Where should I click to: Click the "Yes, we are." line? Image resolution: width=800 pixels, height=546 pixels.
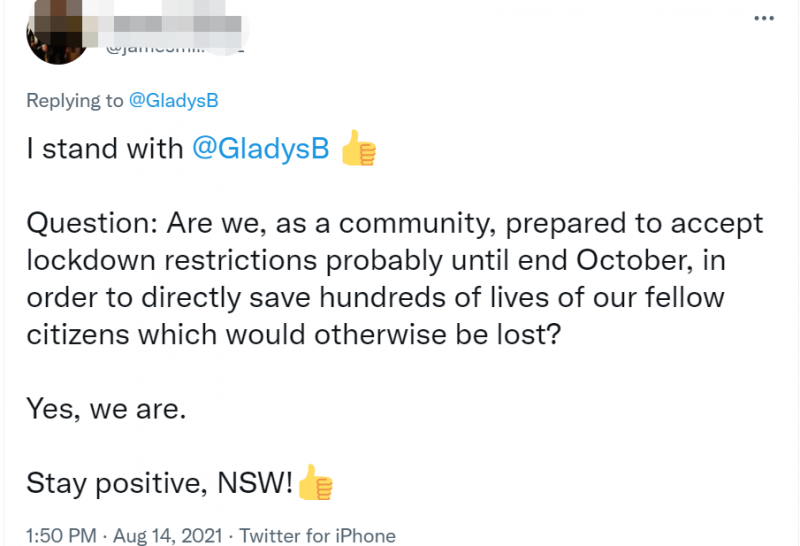(x=106, y=409)
